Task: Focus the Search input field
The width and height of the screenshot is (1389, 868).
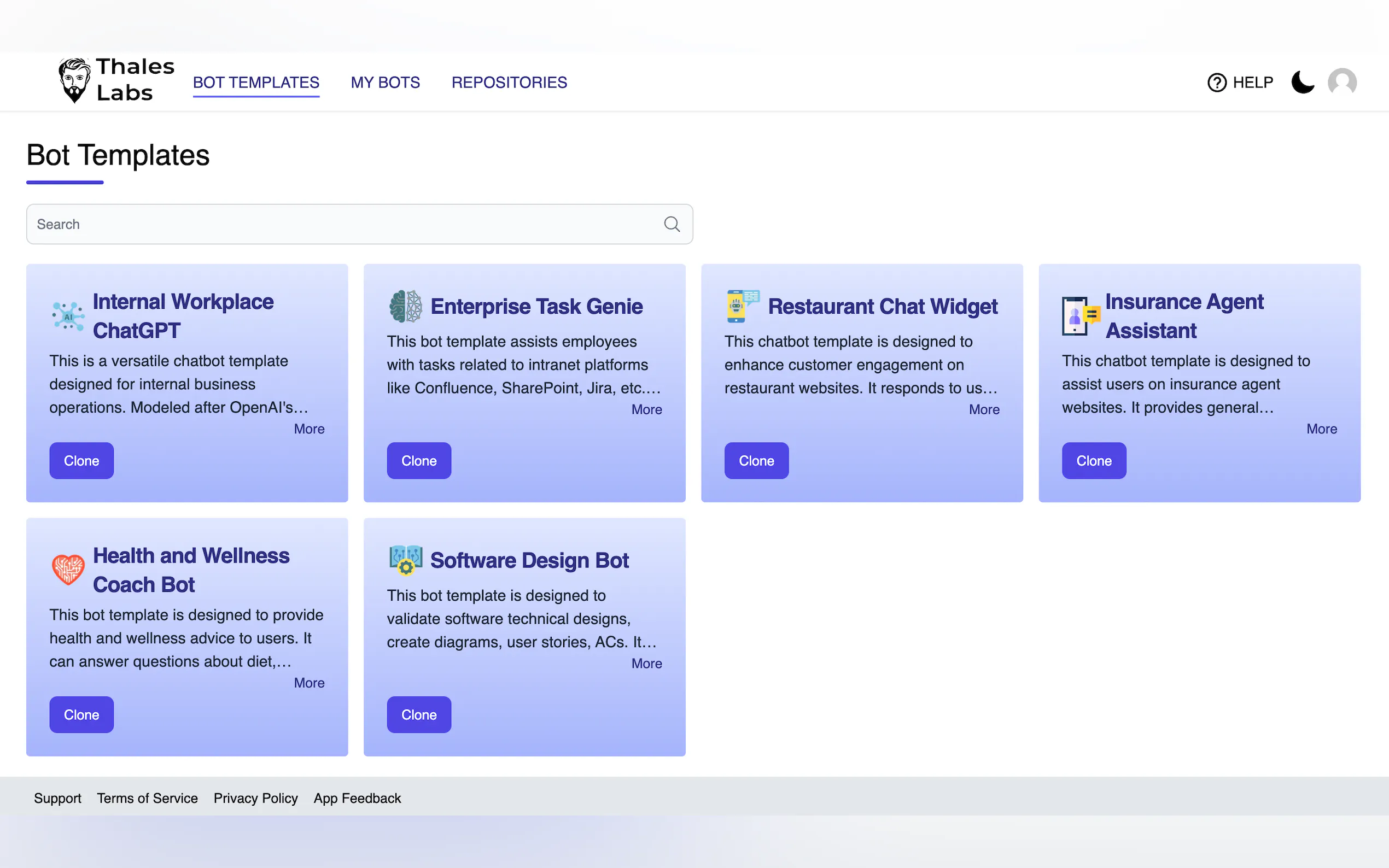Action: pos(345,224)
